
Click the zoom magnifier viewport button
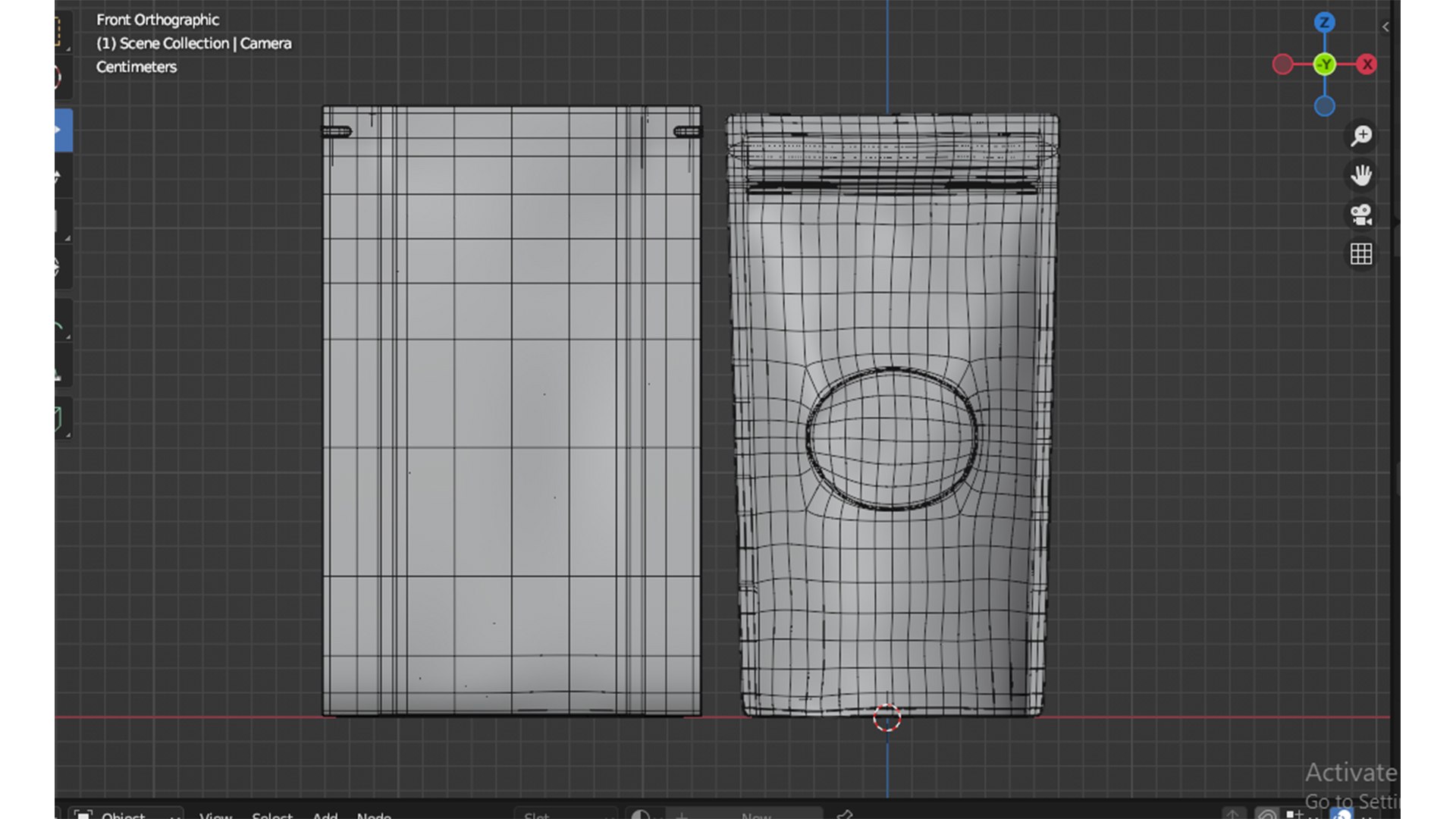[x=1361, y=136]
